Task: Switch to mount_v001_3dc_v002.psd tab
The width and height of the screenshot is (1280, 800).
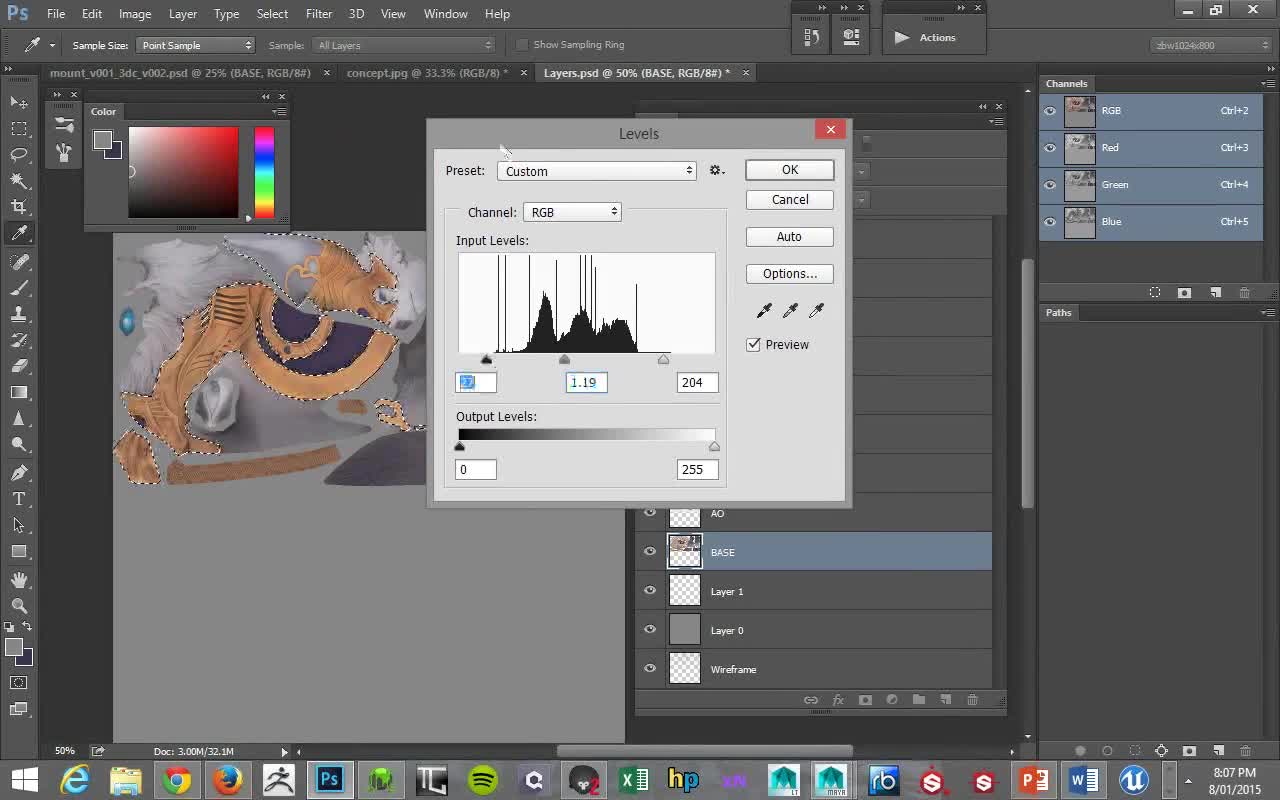Action: coord(180,73)
